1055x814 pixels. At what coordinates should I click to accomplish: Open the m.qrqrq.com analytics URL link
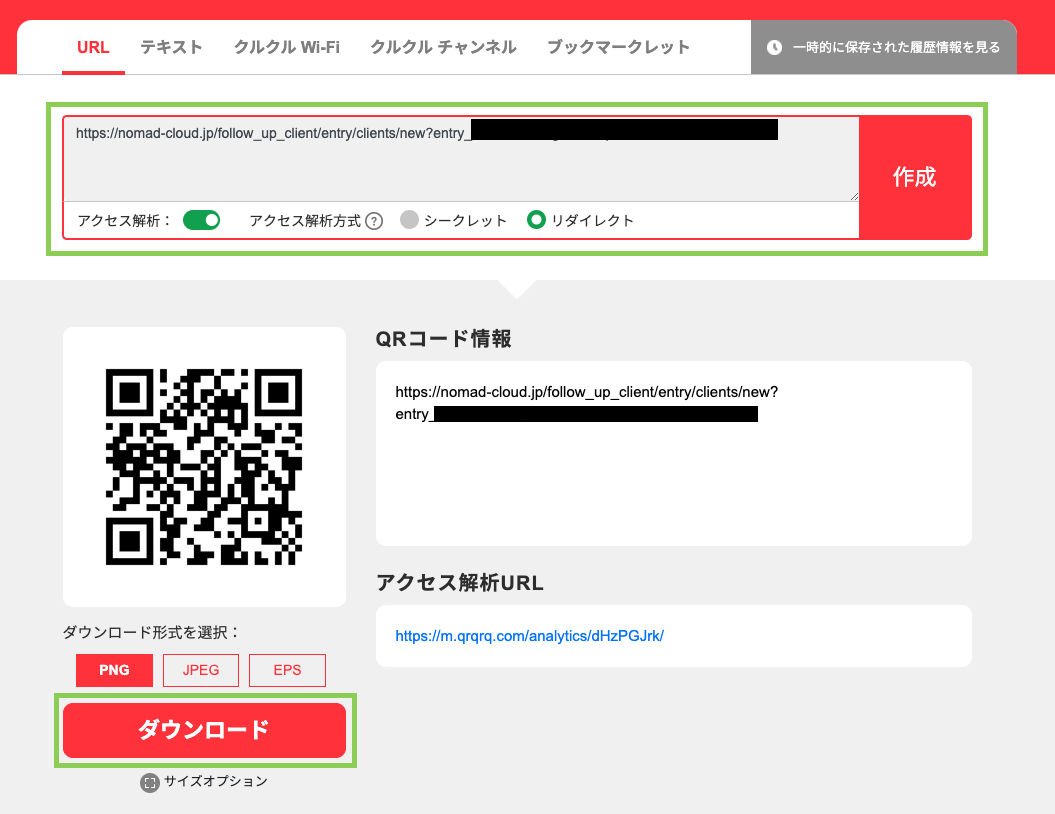pyautogui.click(x=530, y=636)
